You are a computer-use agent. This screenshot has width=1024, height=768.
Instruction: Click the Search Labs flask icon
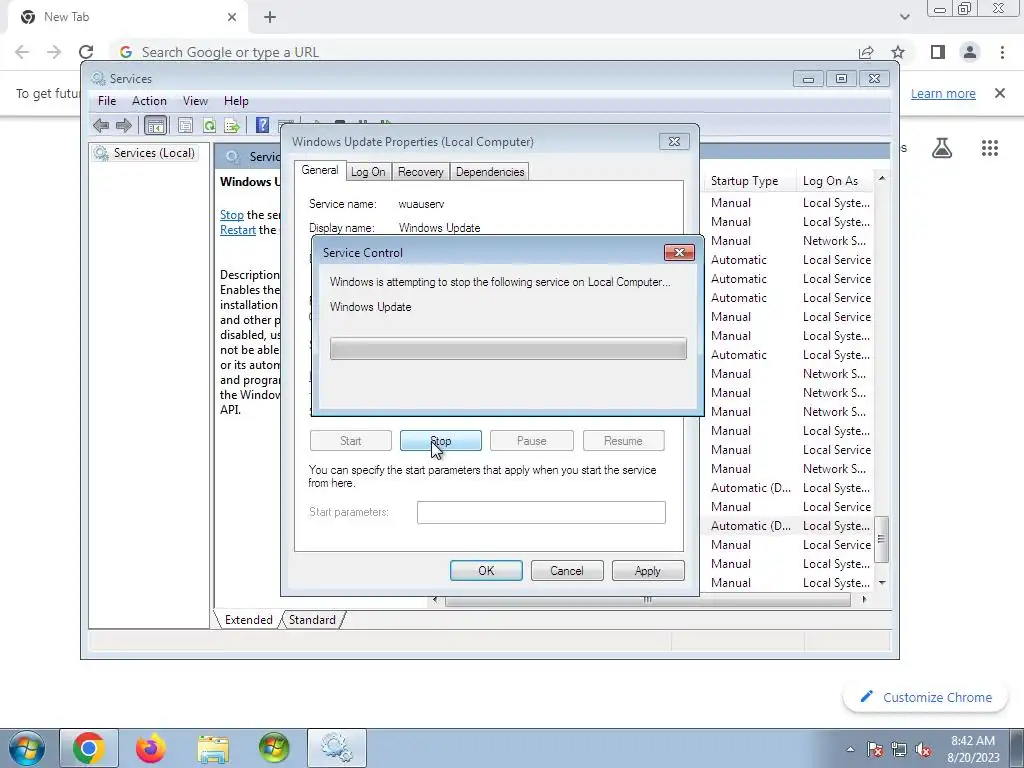(x=942, y=148)
